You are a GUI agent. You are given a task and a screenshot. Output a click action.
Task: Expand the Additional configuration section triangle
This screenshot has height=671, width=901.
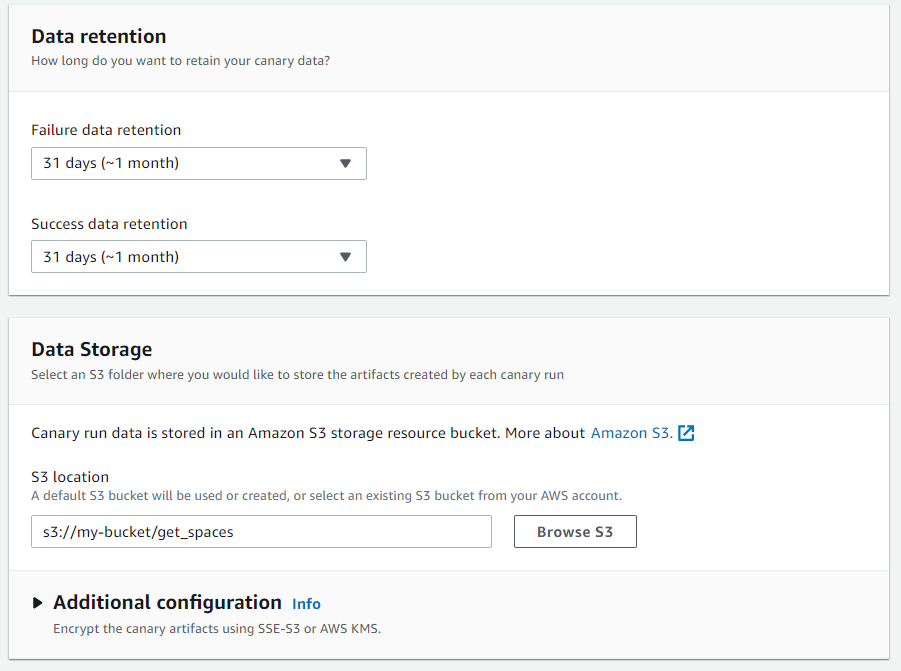(38, 603)
